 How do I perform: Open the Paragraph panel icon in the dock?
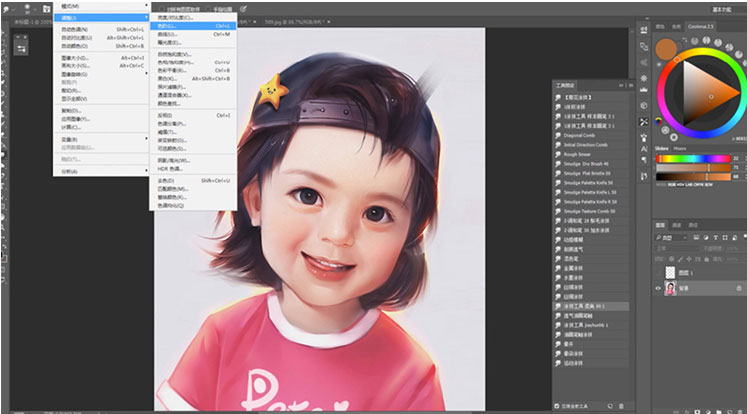644,160
